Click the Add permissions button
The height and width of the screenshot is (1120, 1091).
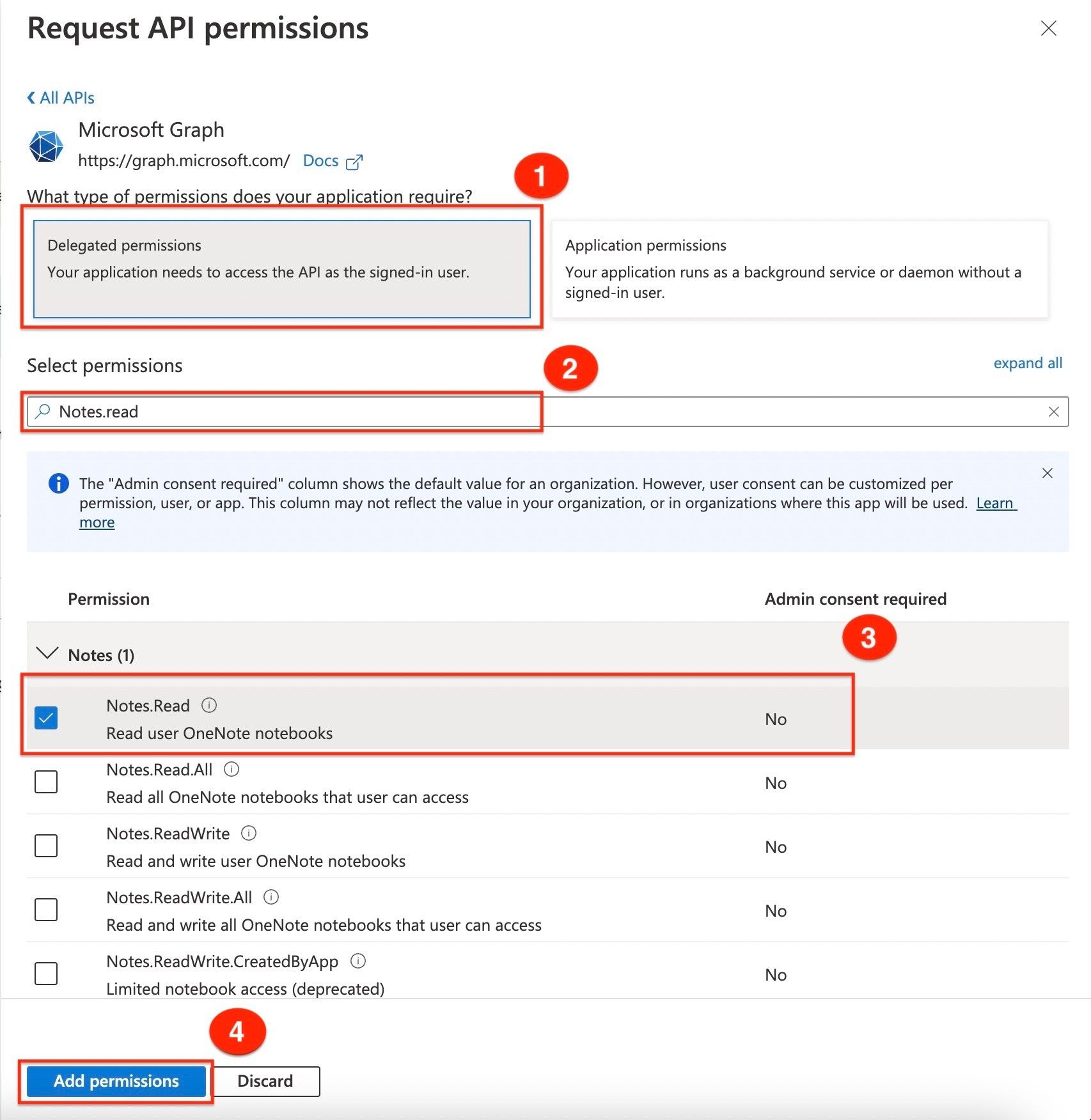(x=116, y=1081)
